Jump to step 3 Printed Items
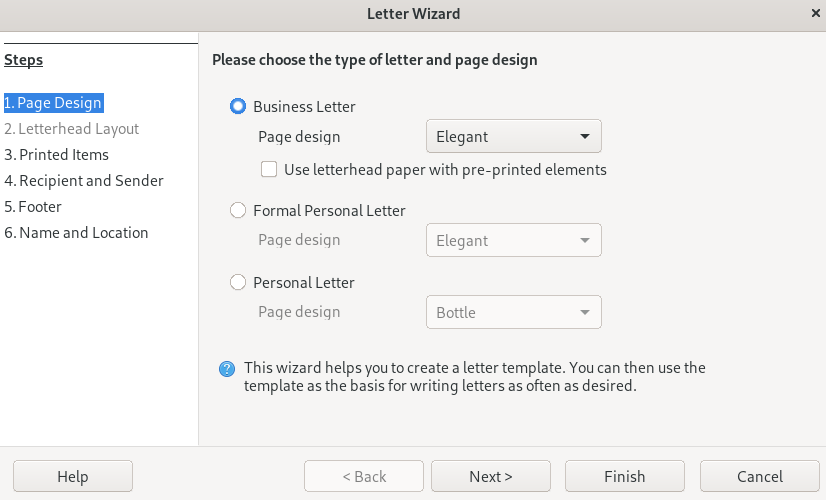The height and width of the screenshot is (500, 826). [x=57, y=154]
